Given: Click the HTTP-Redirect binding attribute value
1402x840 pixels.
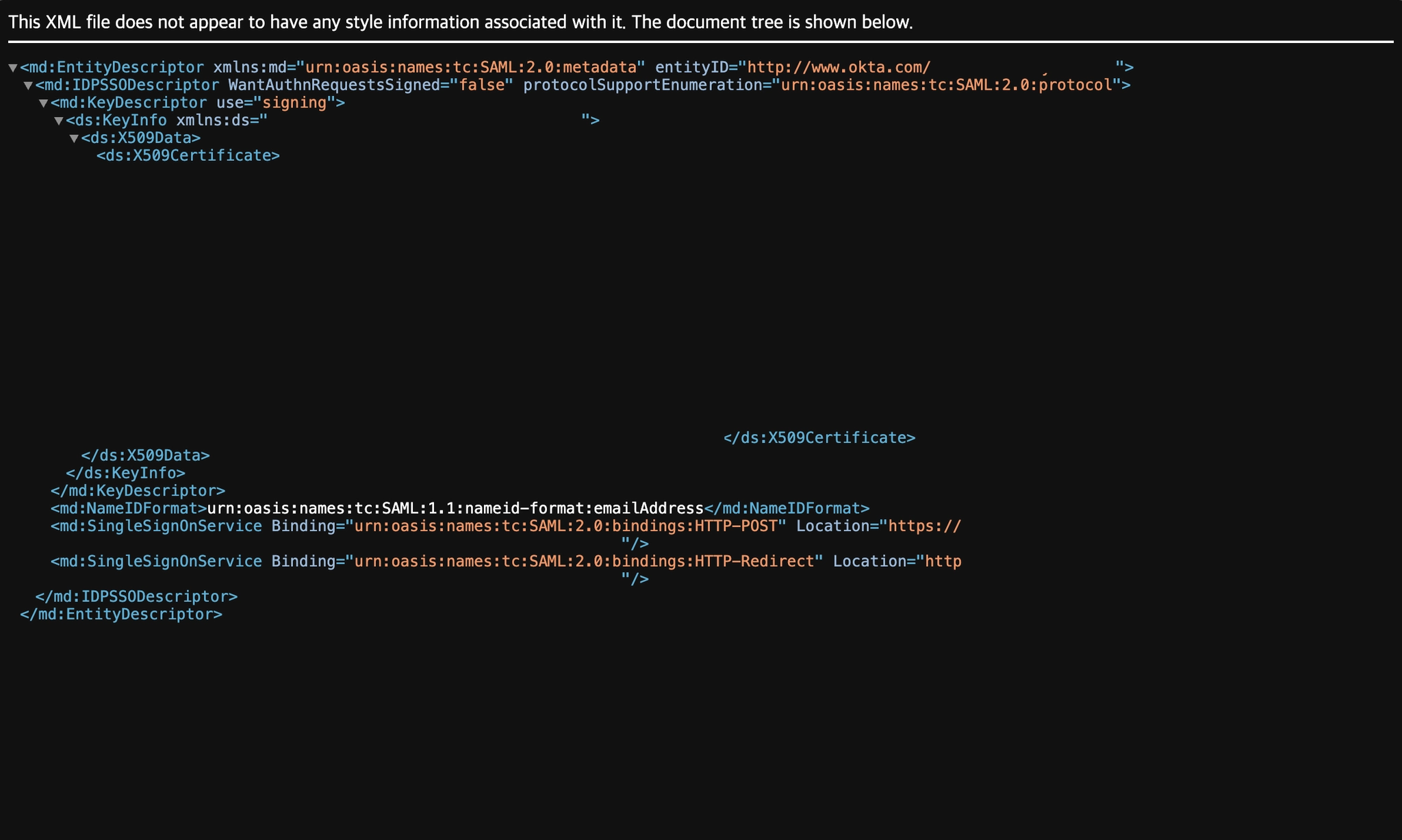Looking at the screenshot, I should (x=583, y=561).
